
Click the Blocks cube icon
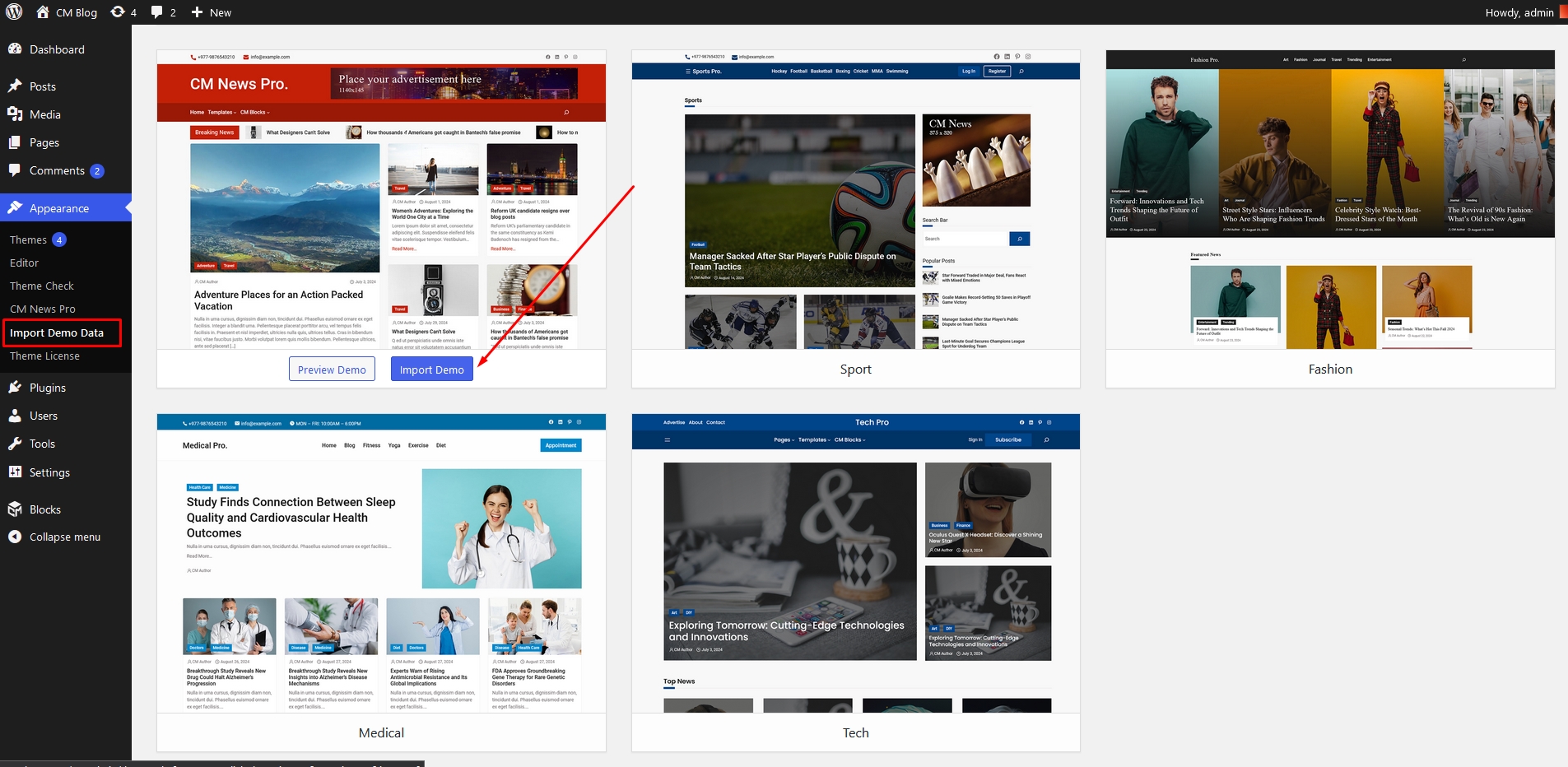(x=15, y=509)
